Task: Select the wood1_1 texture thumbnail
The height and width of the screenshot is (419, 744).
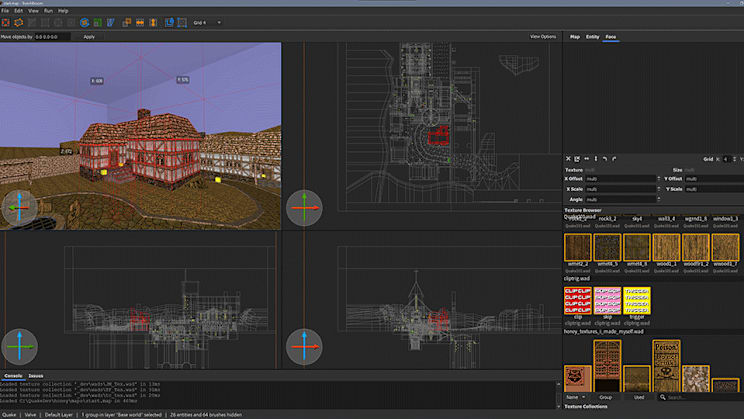Action: point(666,247)
